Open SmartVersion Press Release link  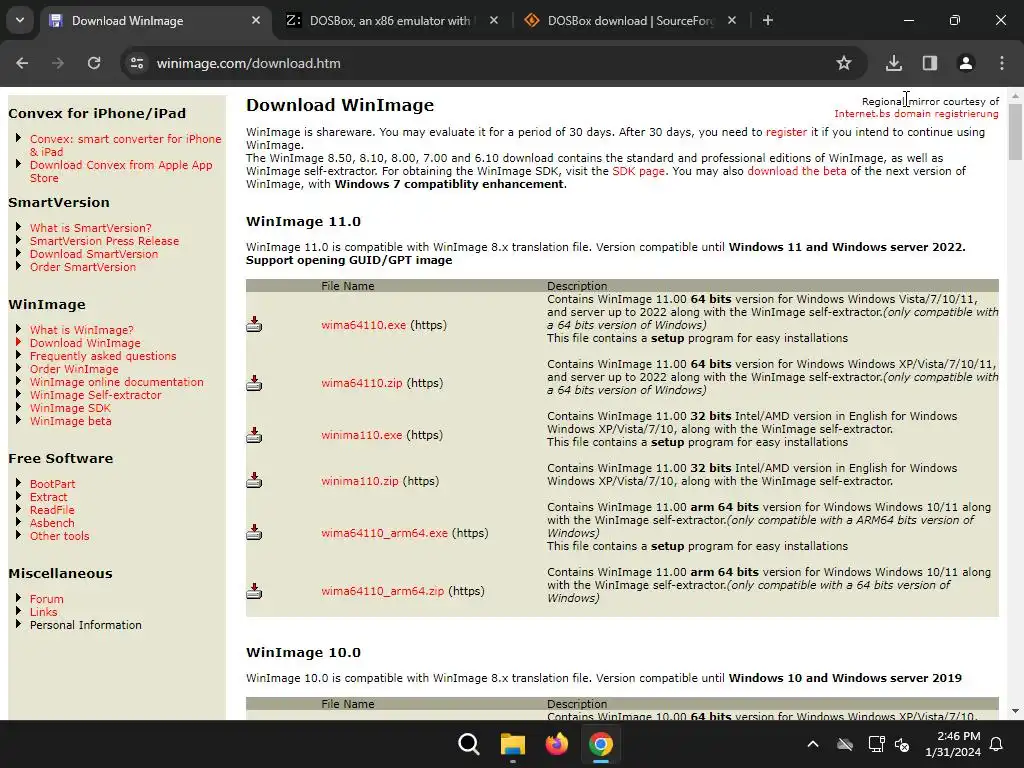click(104, 241)
